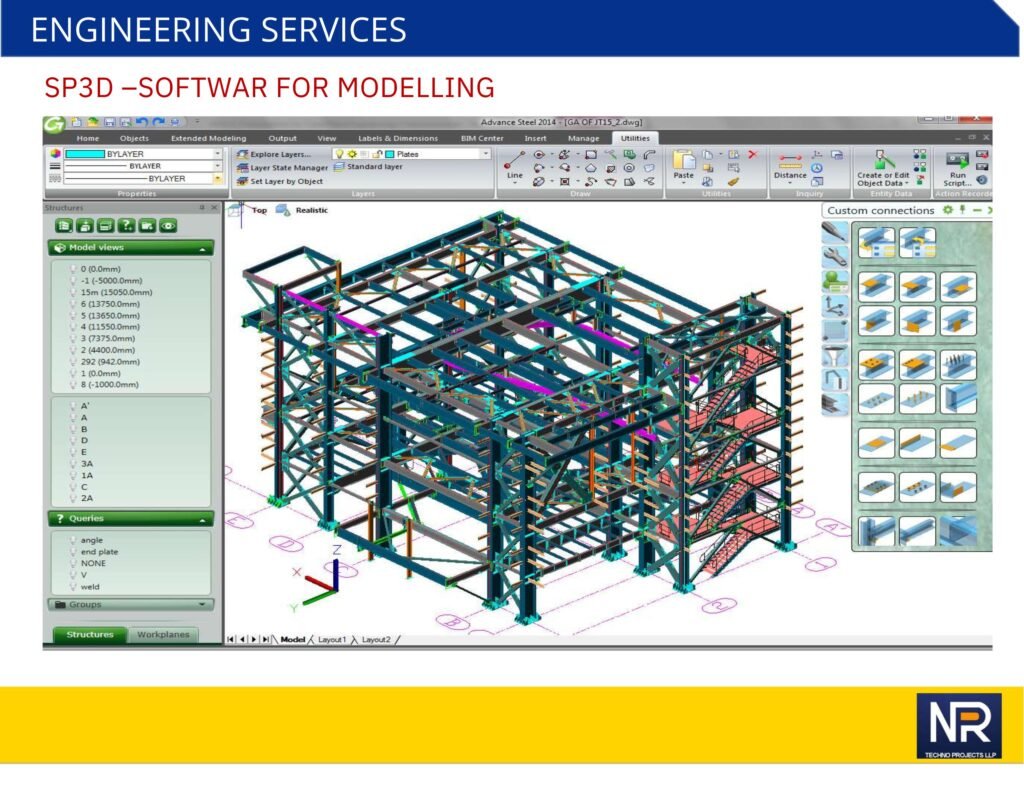
Task: Switch to the Workplanes tab
Action: pyautogui.click(x=163, y=634)
